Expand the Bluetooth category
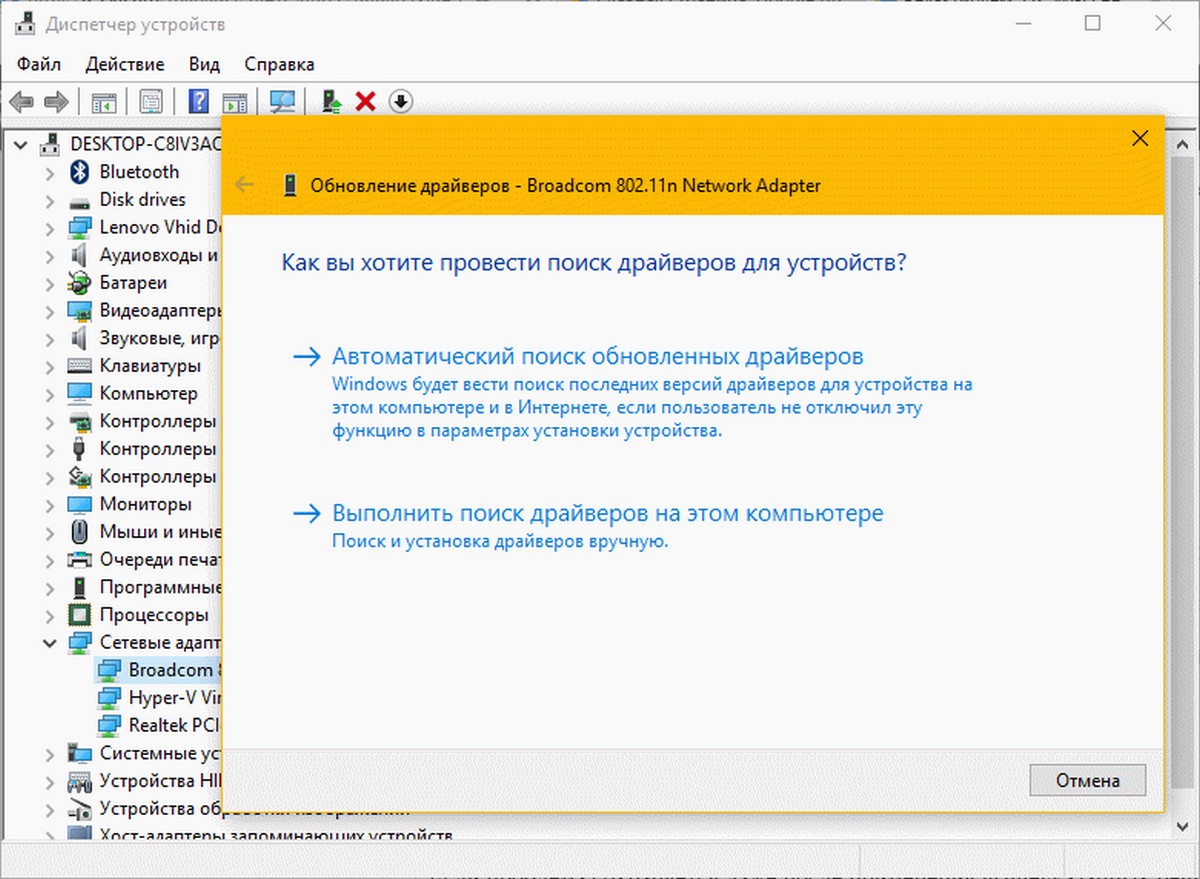 coord(50,173)
